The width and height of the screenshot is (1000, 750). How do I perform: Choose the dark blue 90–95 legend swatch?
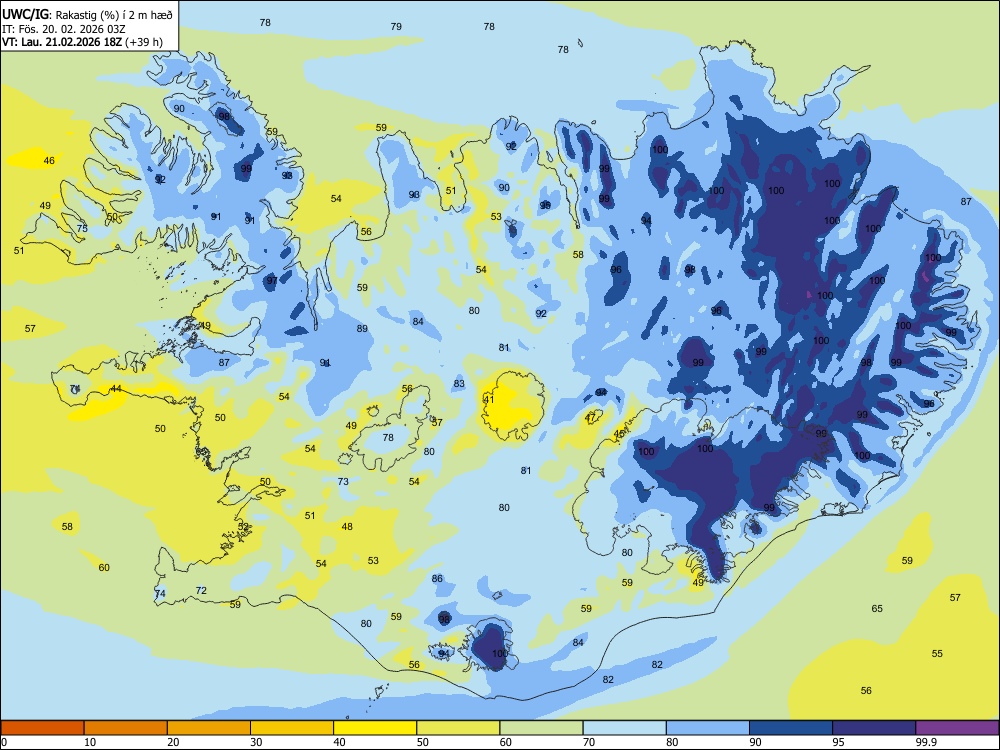click(791, 728)
